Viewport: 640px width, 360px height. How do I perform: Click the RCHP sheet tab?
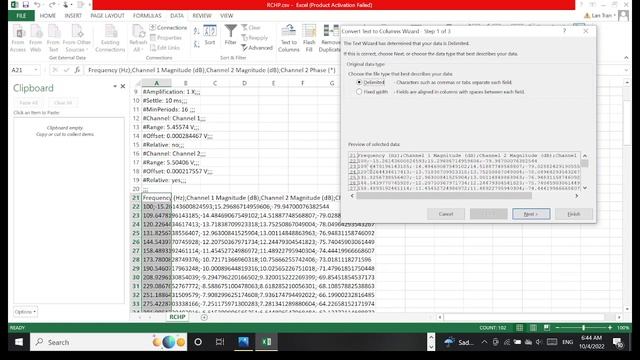177,317
